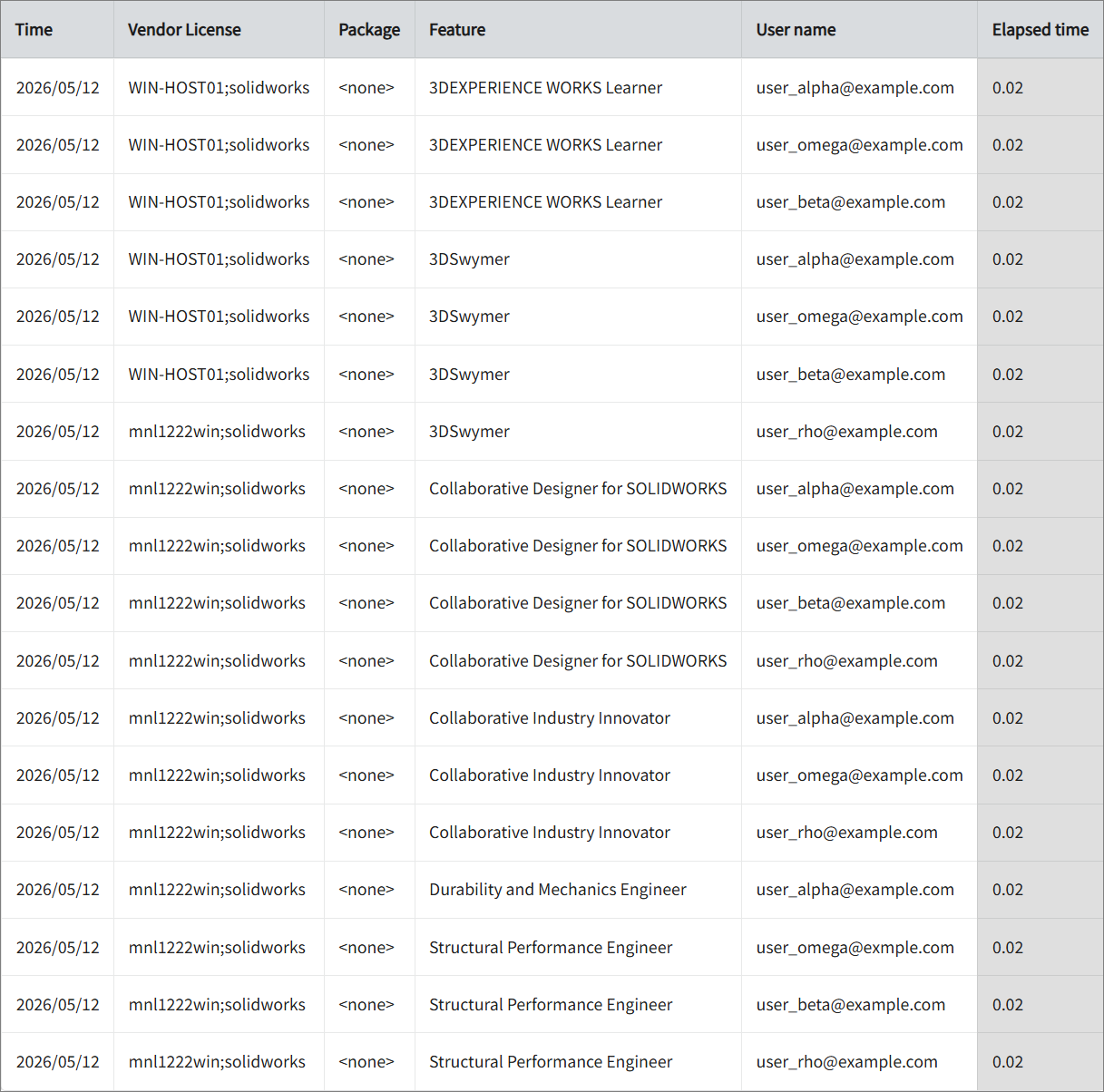This screenshot has width=1104, height=1092.
Task: Select user_omega's email in the 3DEXPERIENCE WORKS Learner row
Action: click(860, 145)
